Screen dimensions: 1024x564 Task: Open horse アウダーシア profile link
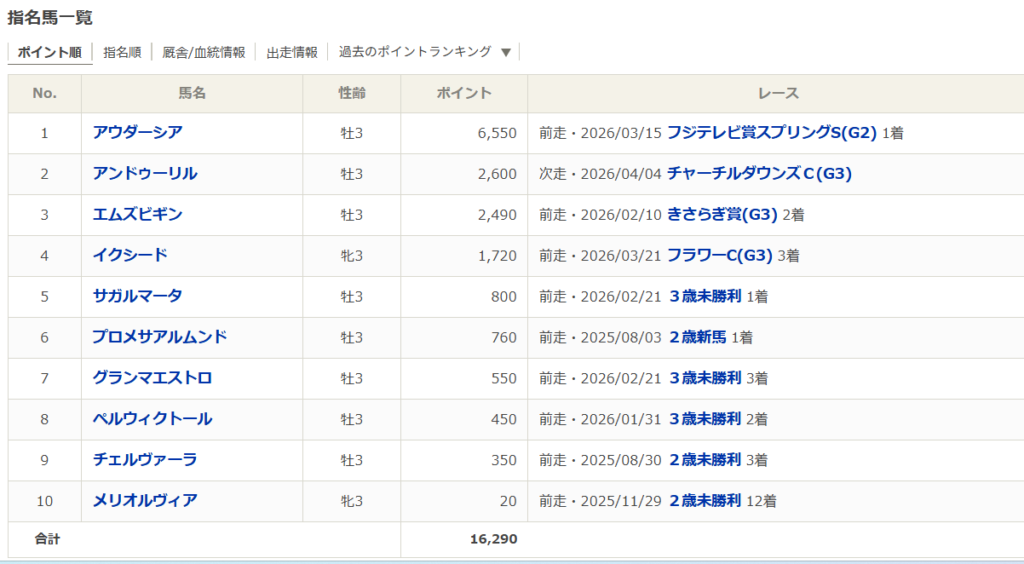click(138, 132)
